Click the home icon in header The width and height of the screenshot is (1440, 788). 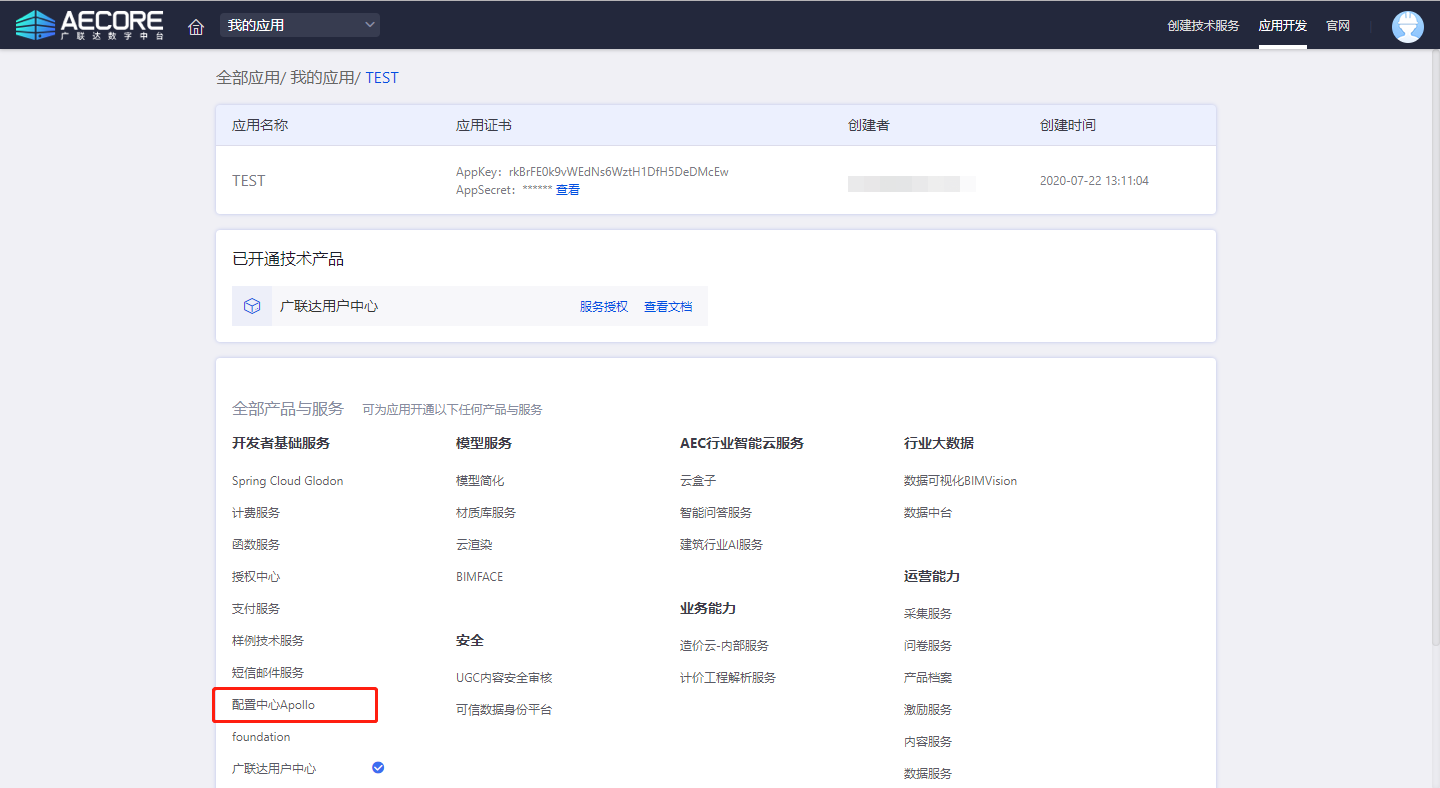[x=196, y=26]
